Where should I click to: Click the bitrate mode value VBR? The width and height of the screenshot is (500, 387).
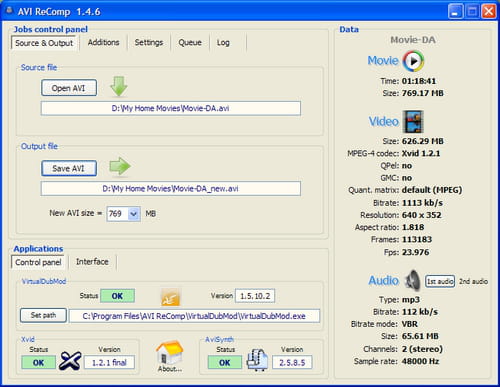410,324
